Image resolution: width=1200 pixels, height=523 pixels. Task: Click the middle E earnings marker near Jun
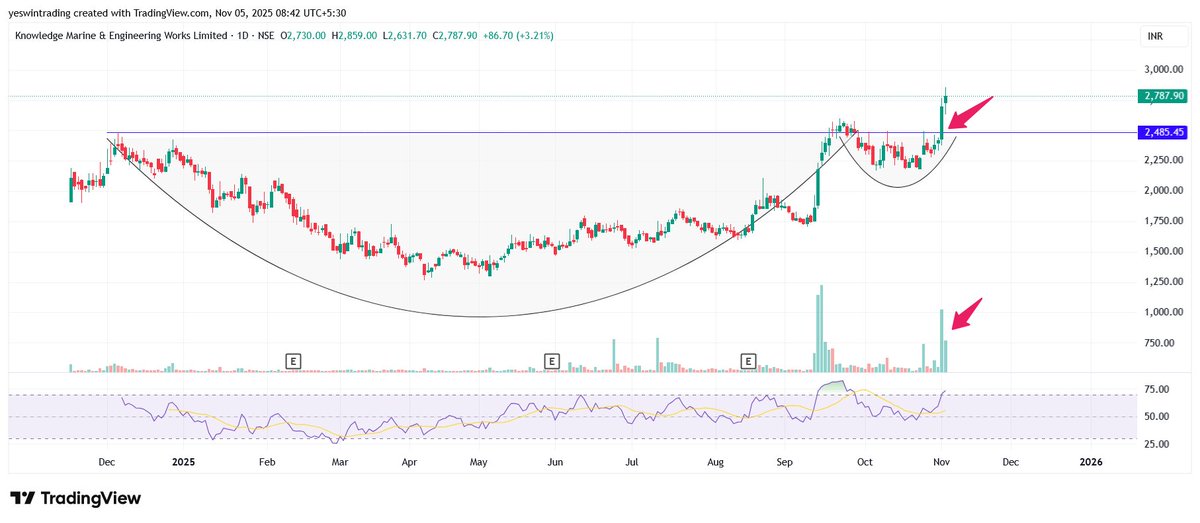tap(550, 359)
